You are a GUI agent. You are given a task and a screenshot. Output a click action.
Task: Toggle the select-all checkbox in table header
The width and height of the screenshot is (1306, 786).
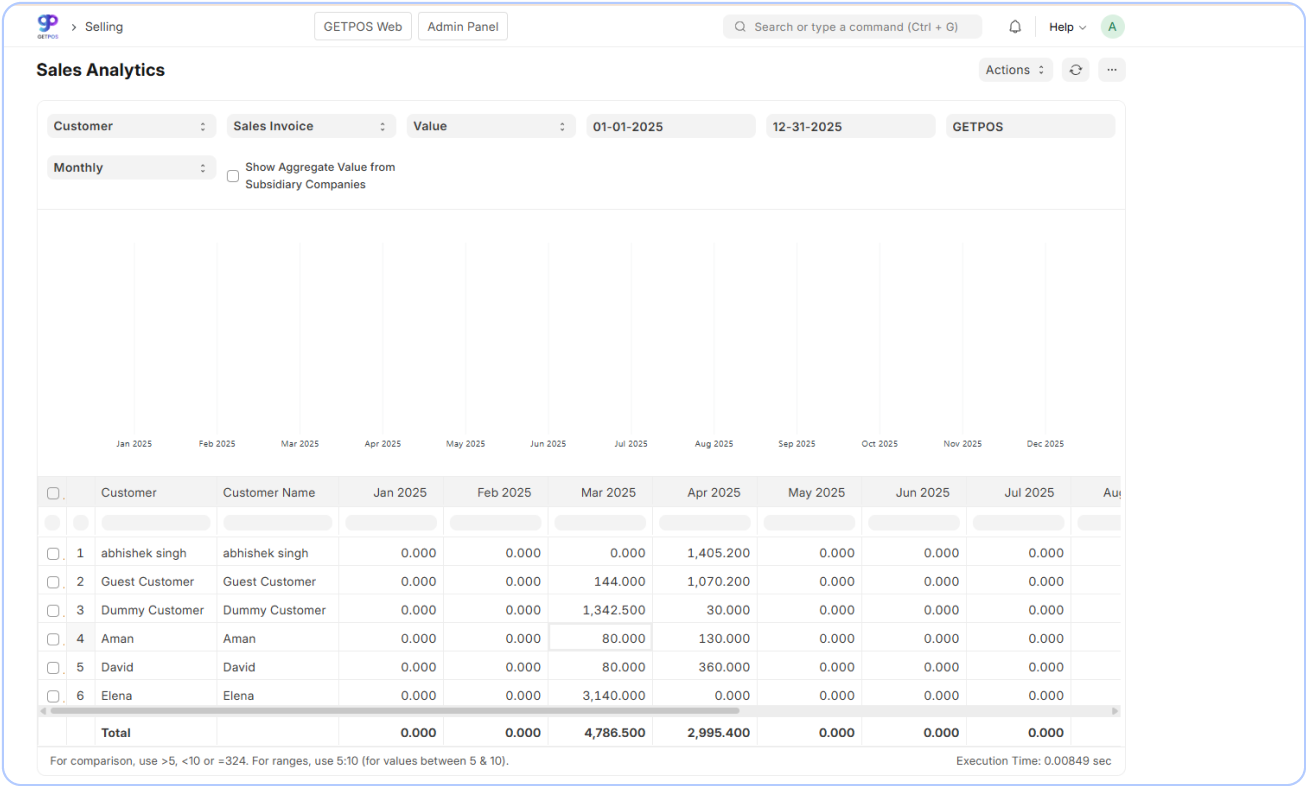[x=53, y=493]
